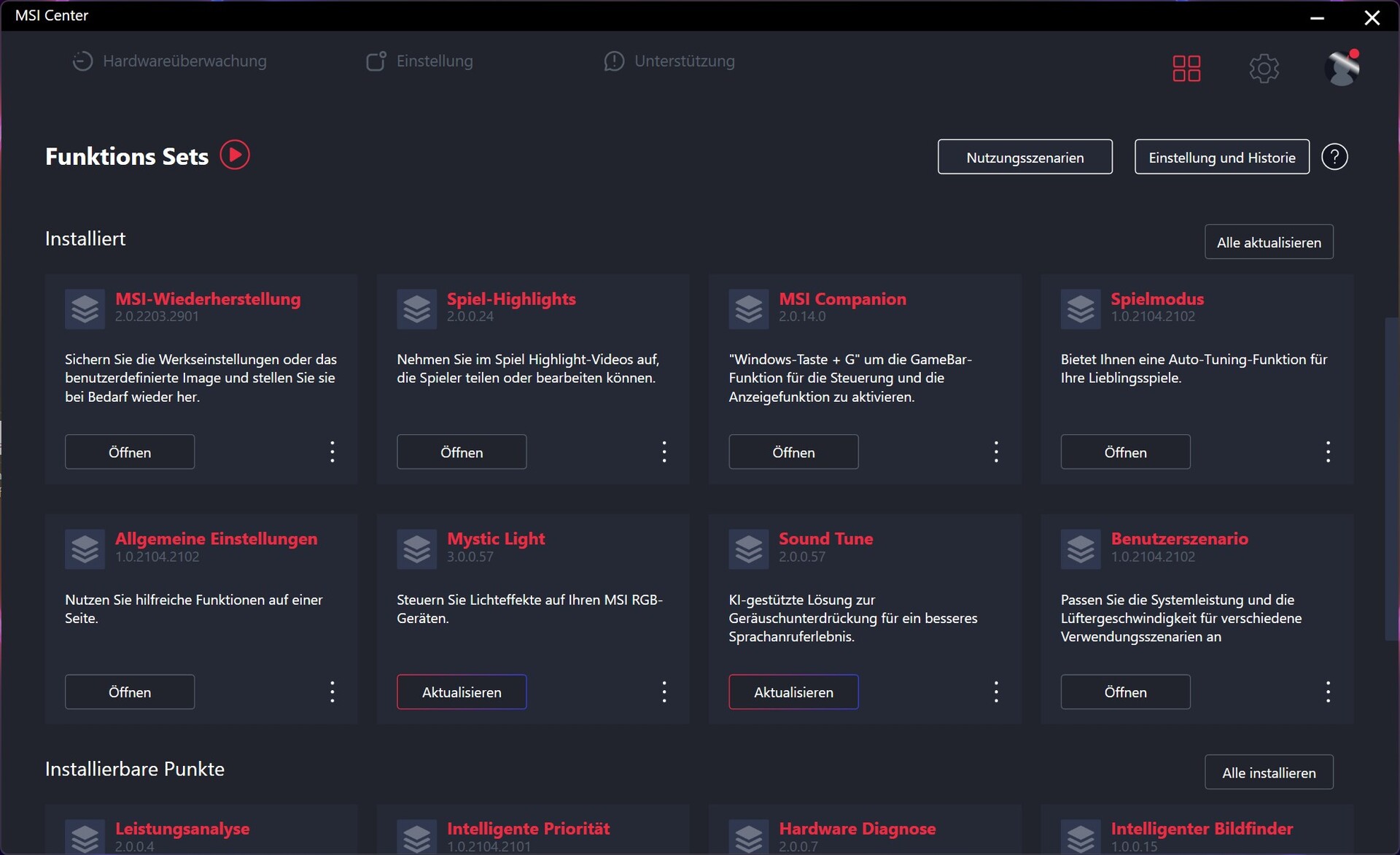The width and height of the screenshot is (1400, 855).
Task: Open Spielmodus via Öffnen button
Action: click(x=1125, y=452)
